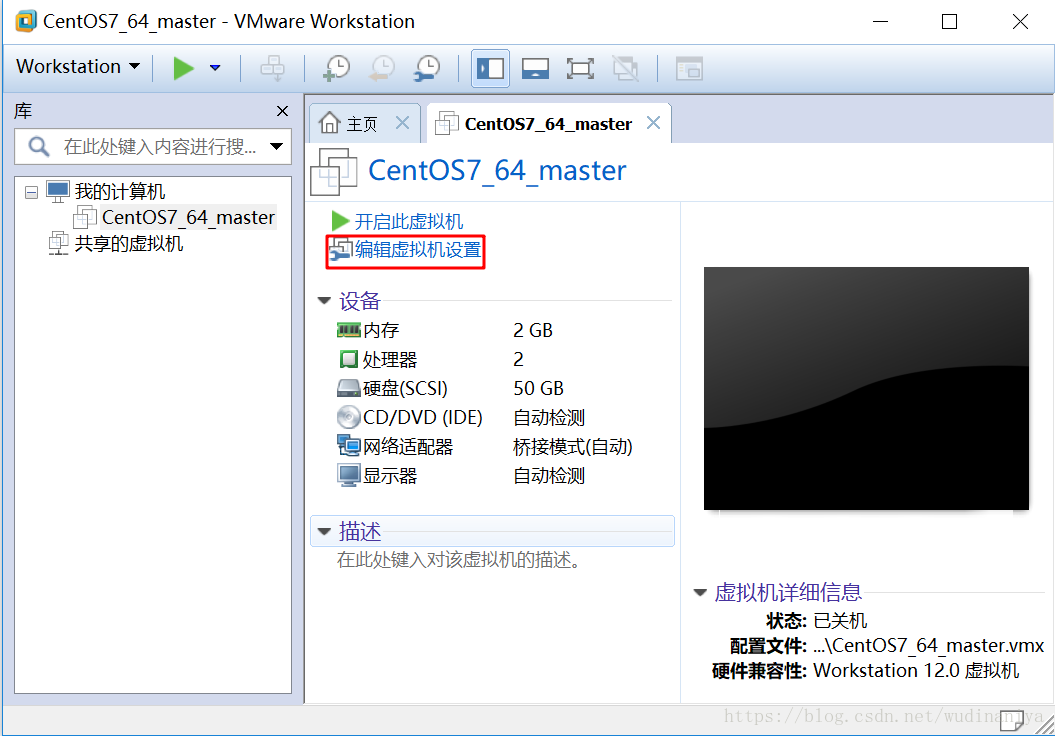The image size is (1055, 736).
Task: Click the send Ctrl+Alt+Del toolbar icon
Action: [x=272, y=68]
